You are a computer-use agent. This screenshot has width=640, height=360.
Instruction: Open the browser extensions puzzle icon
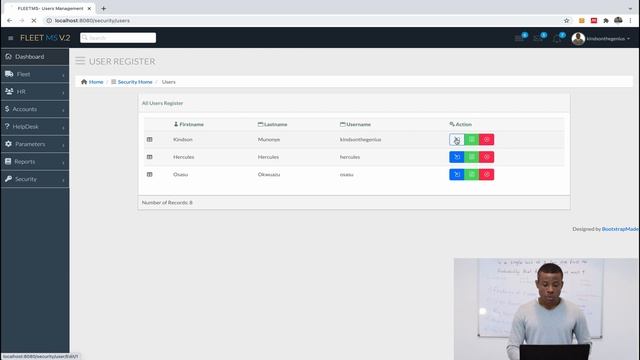pos(606,20)
